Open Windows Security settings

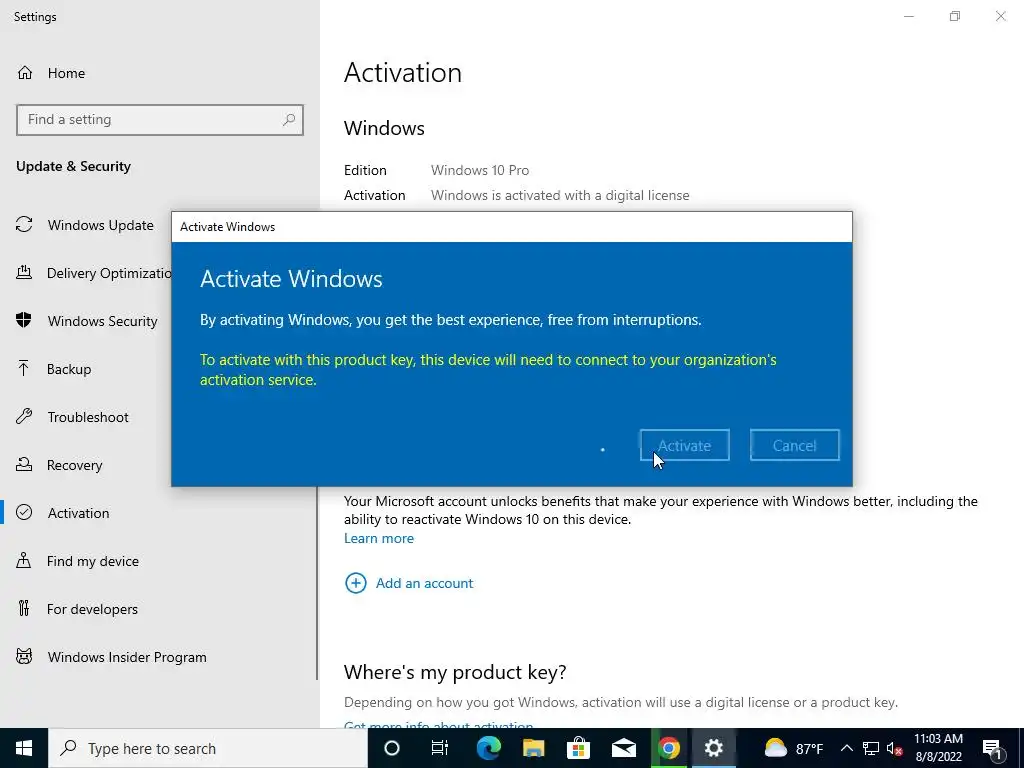tap(103, 321)
